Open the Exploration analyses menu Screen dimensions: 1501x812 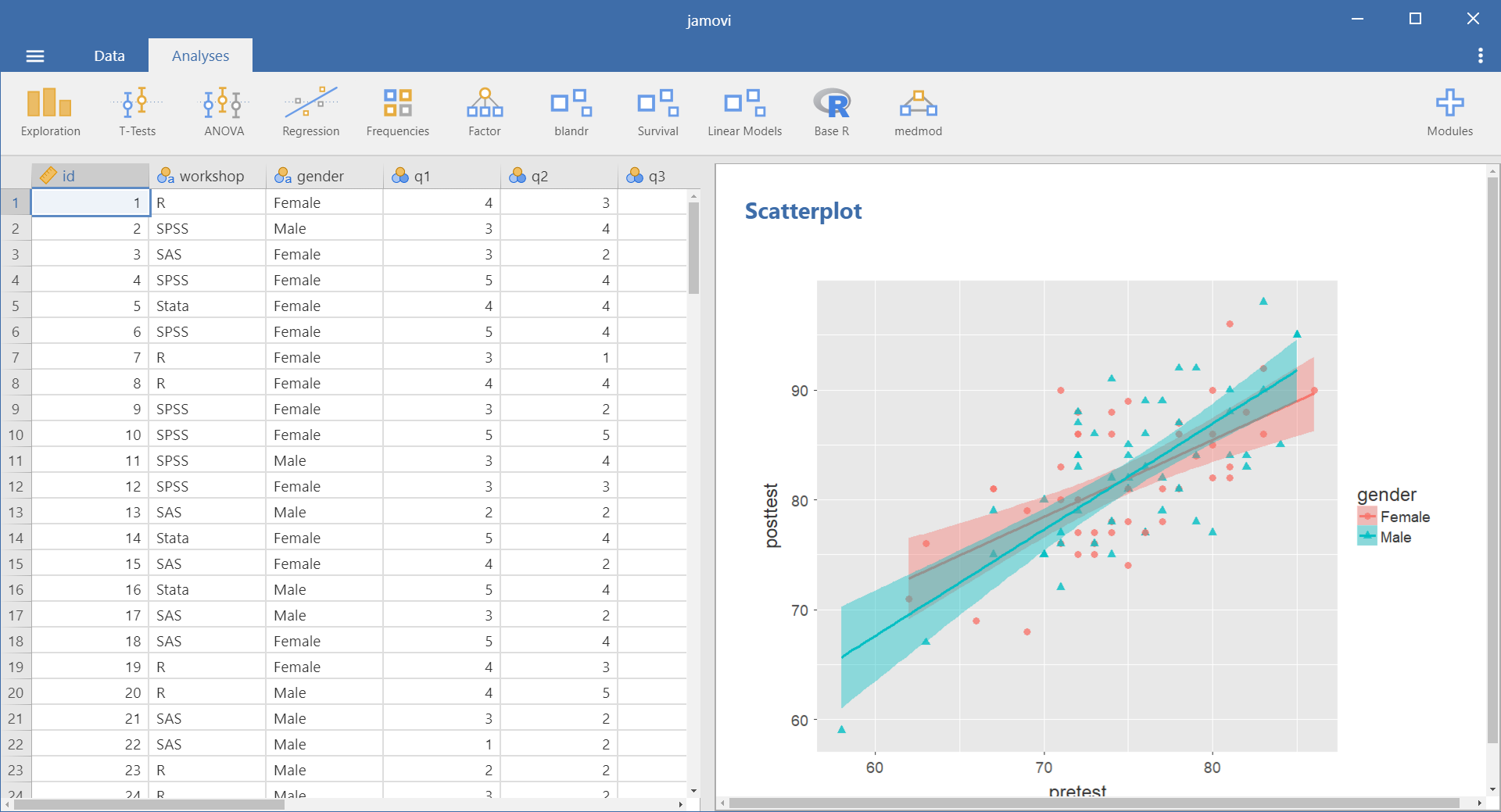point(50,113)
